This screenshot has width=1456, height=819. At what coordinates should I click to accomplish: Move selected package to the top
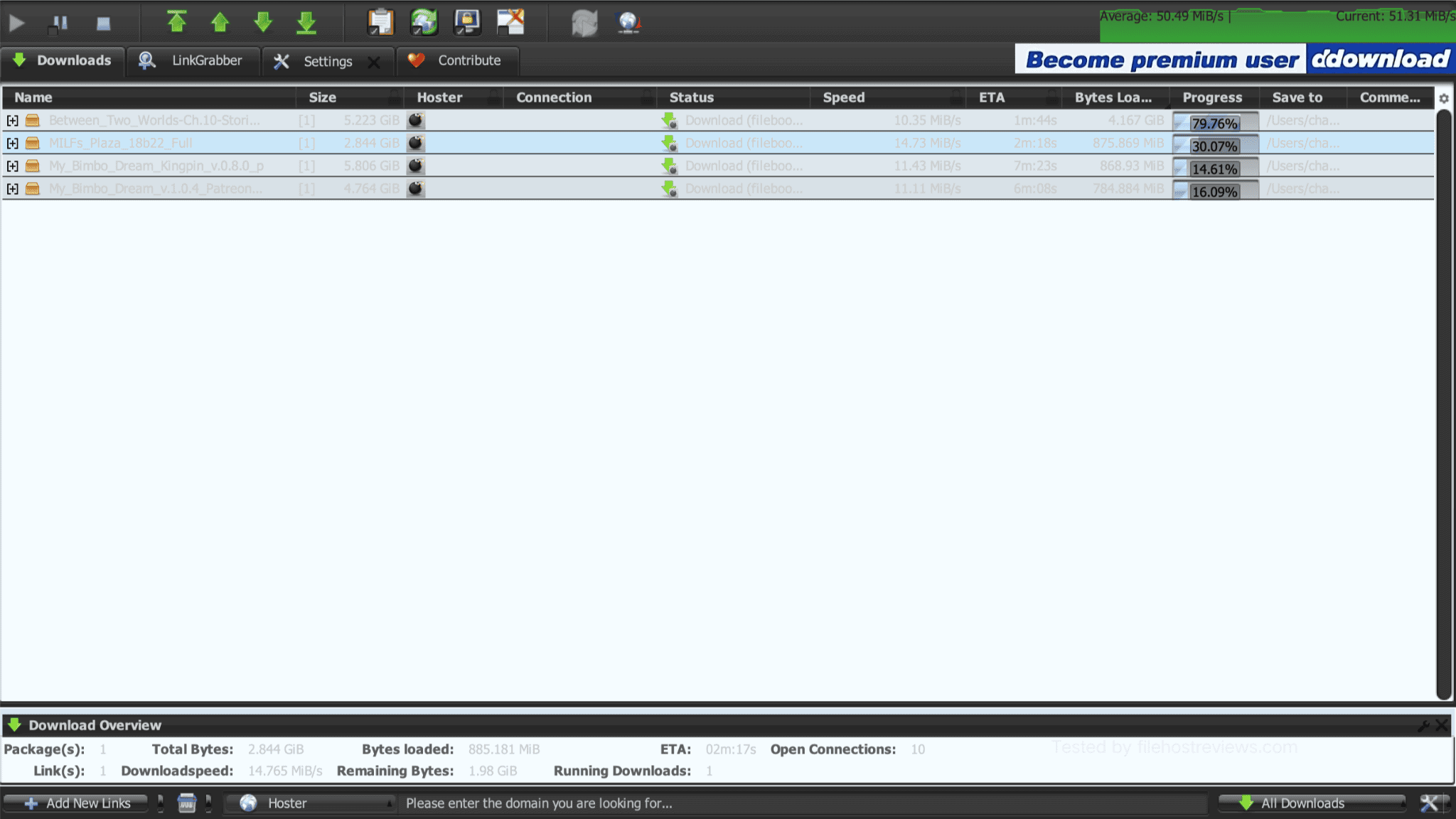pos(176,22)
